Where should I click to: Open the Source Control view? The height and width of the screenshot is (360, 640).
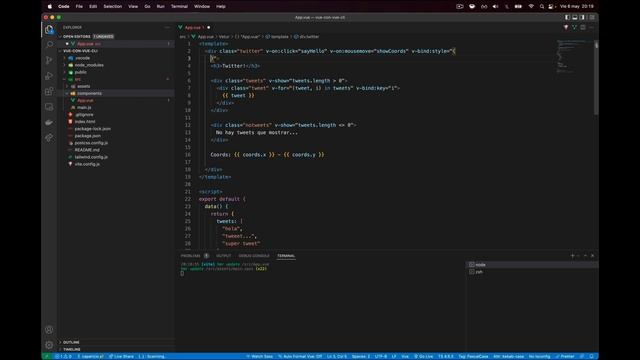click(x=49, y=60)
